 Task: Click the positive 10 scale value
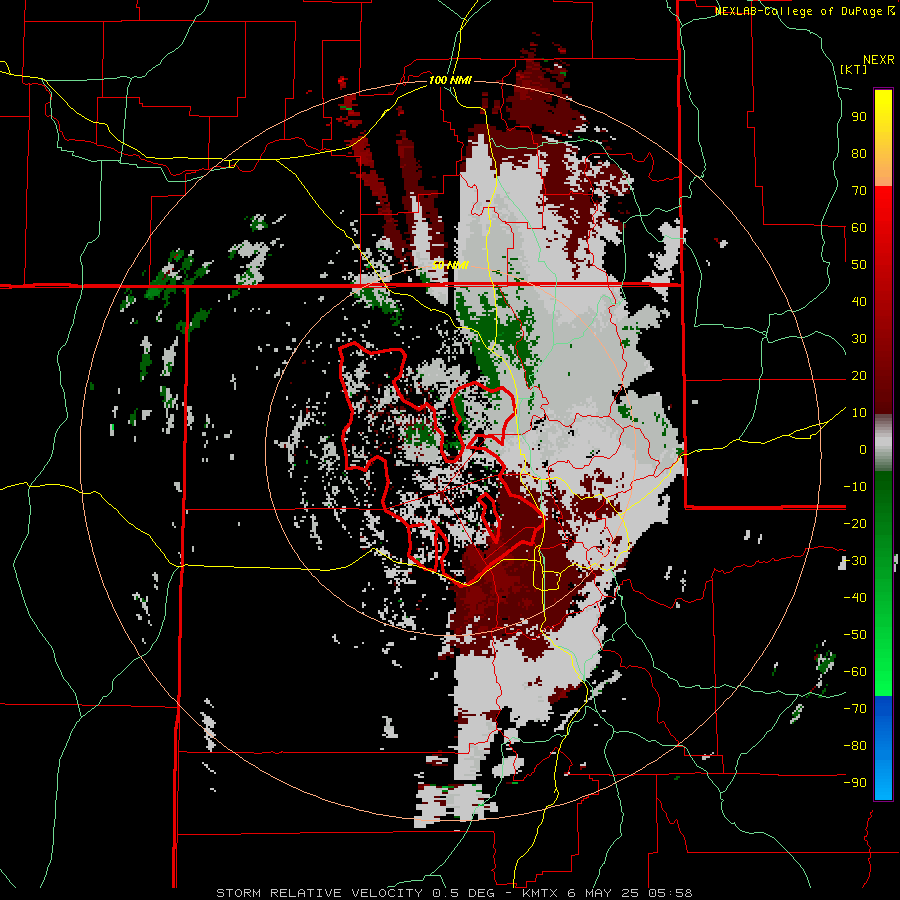tap(859, 413)
